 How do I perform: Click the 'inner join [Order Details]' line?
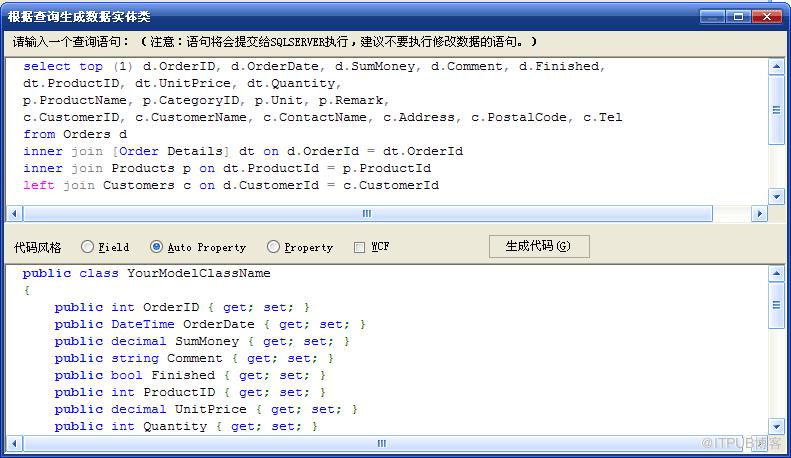coord(243,151)
